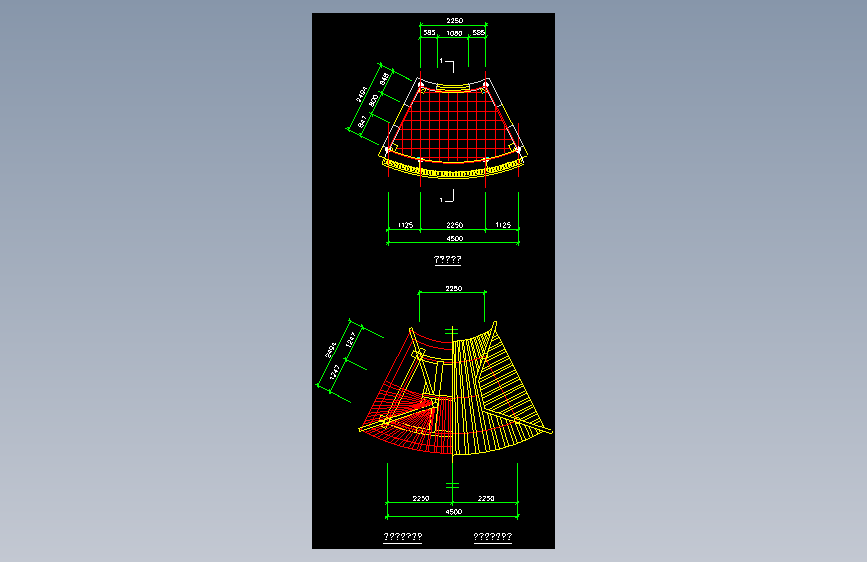Click the right 2250 below the roof drawing
867x562 pixels.
486,498
